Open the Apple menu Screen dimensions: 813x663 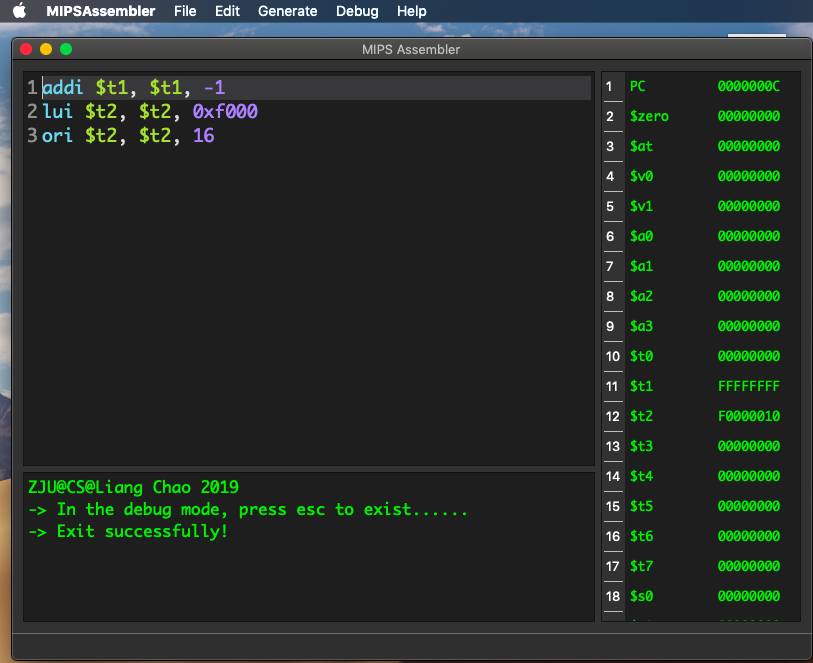click(x=19, y=10)
